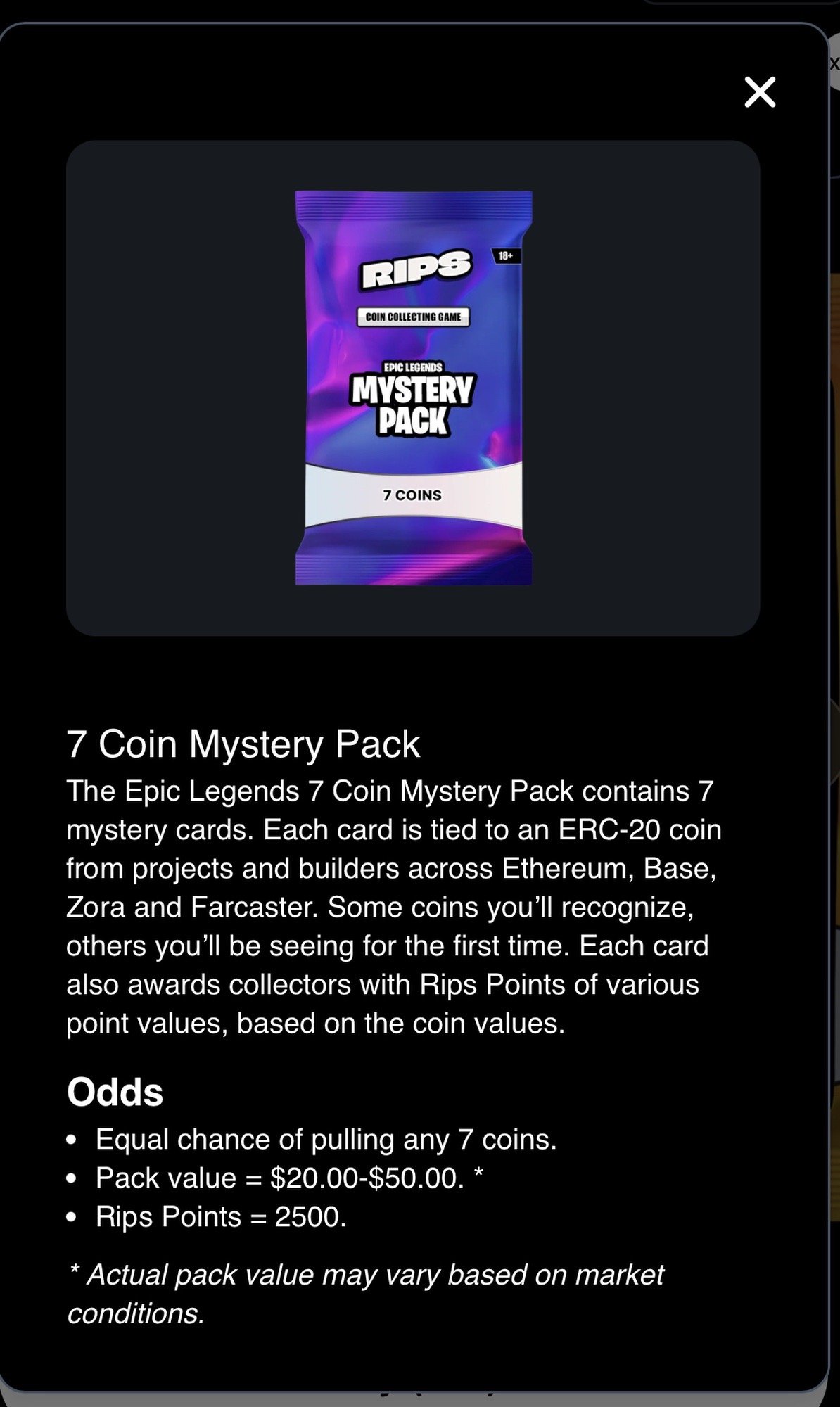Click the crimped top edge of pack

point(414,203)
